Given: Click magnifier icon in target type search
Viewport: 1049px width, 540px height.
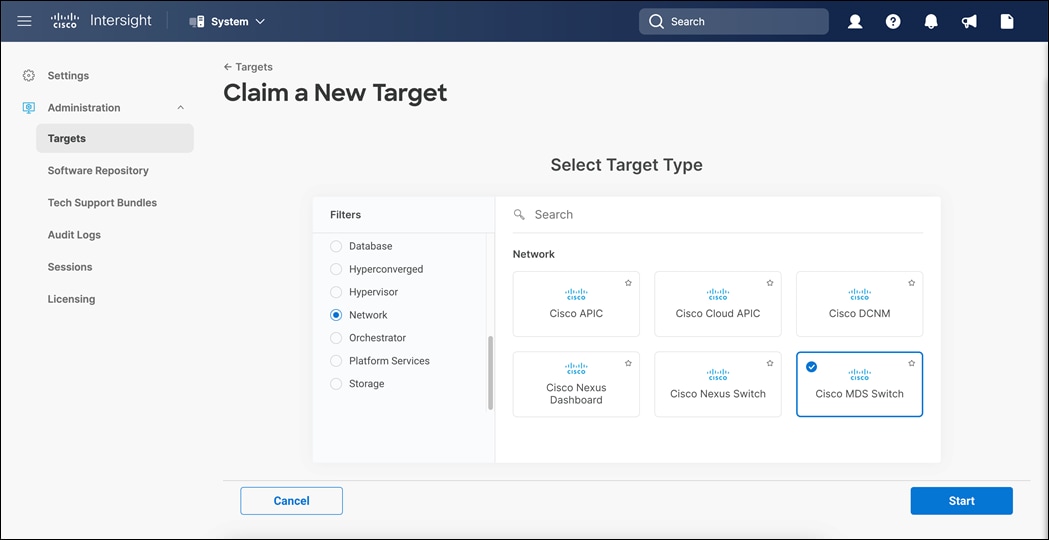Looking at the screenshot, I should (519, 215).
